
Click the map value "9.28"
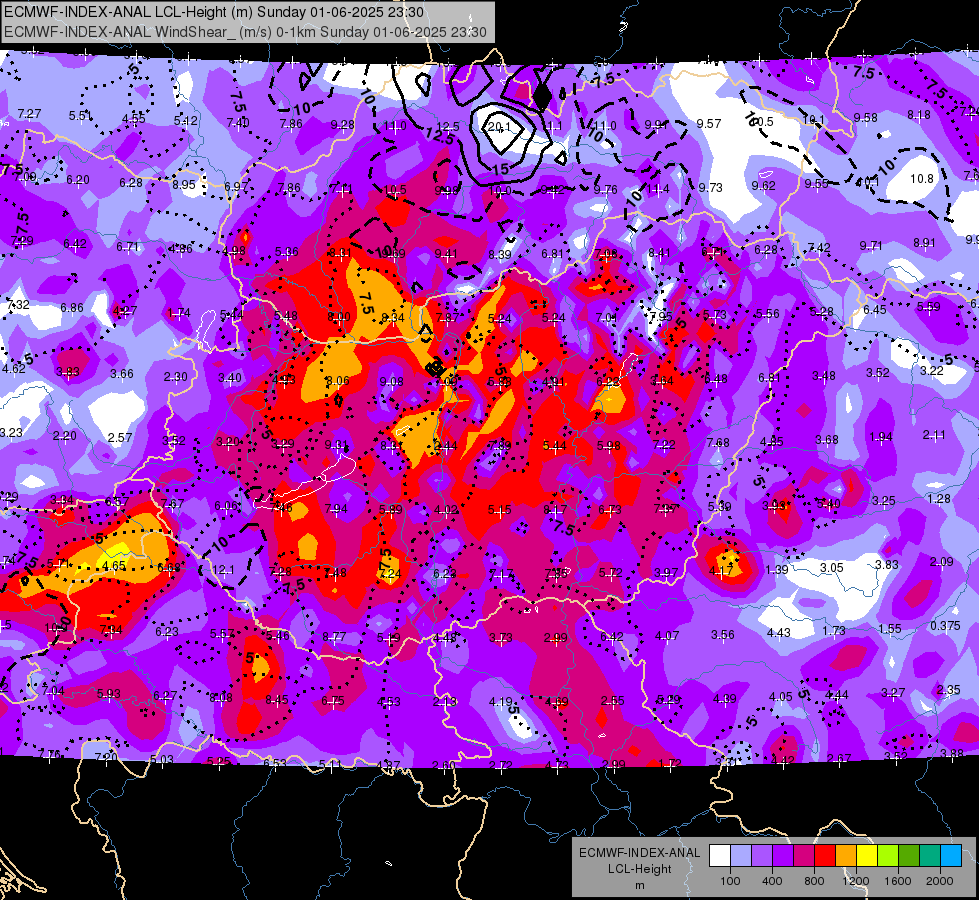click(x=342, y=124)
